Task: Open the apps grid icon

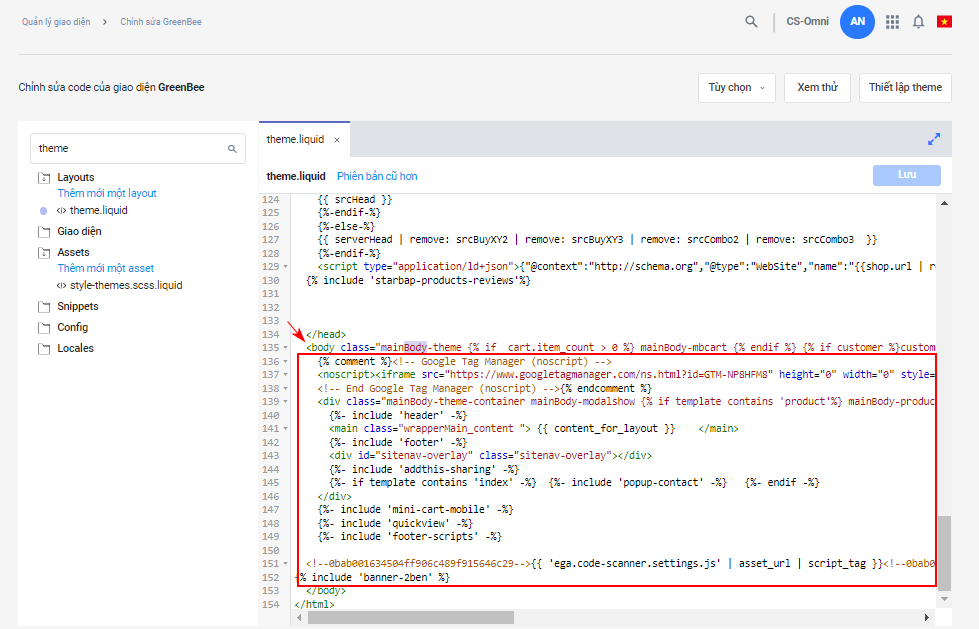Action: pyautogui.click(x=892, y=22)
